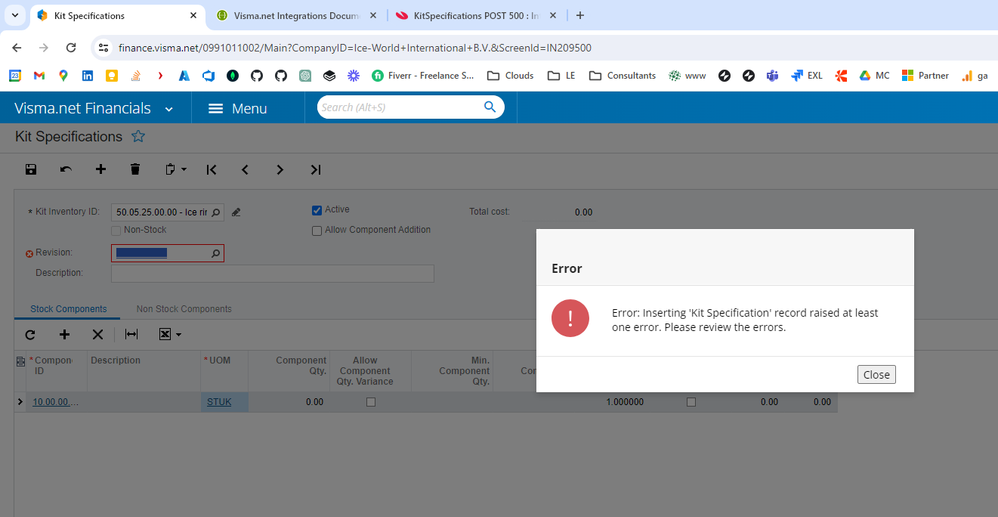Open the Fiverr bookmark
The image size is (998, 517).
(423, 76)
